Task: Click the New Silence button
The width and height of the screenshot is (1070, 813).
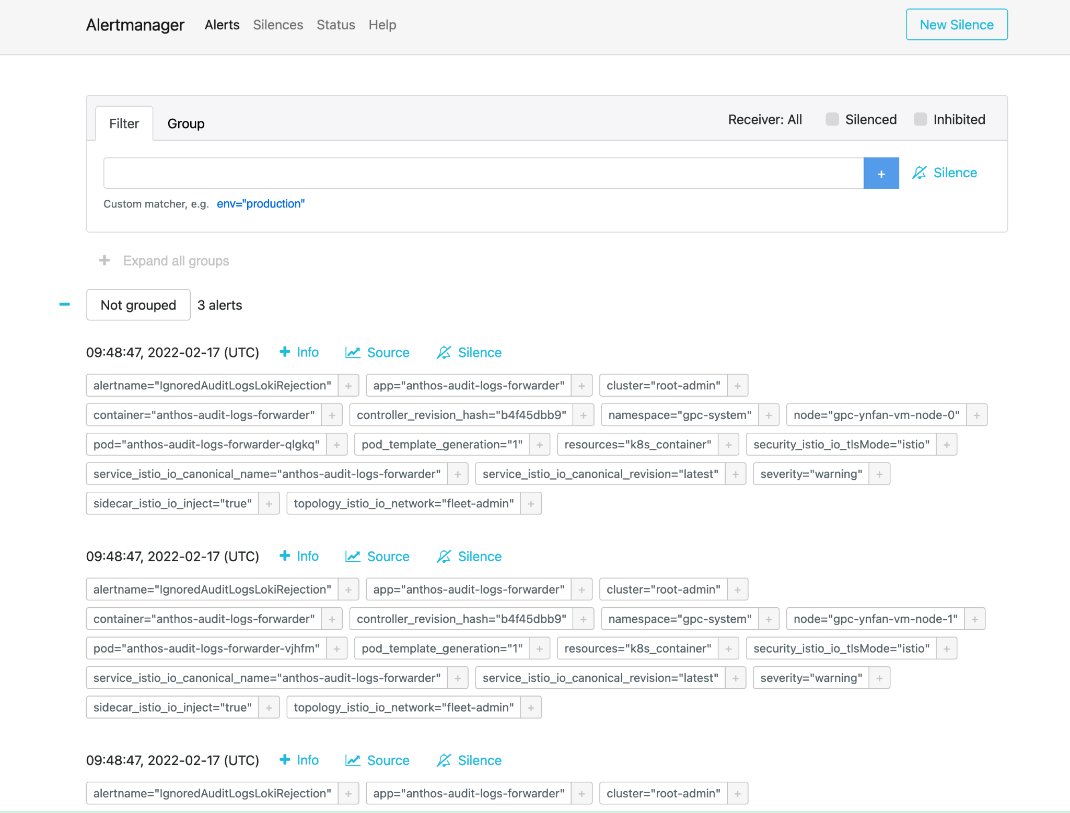Action: (956, 25)
